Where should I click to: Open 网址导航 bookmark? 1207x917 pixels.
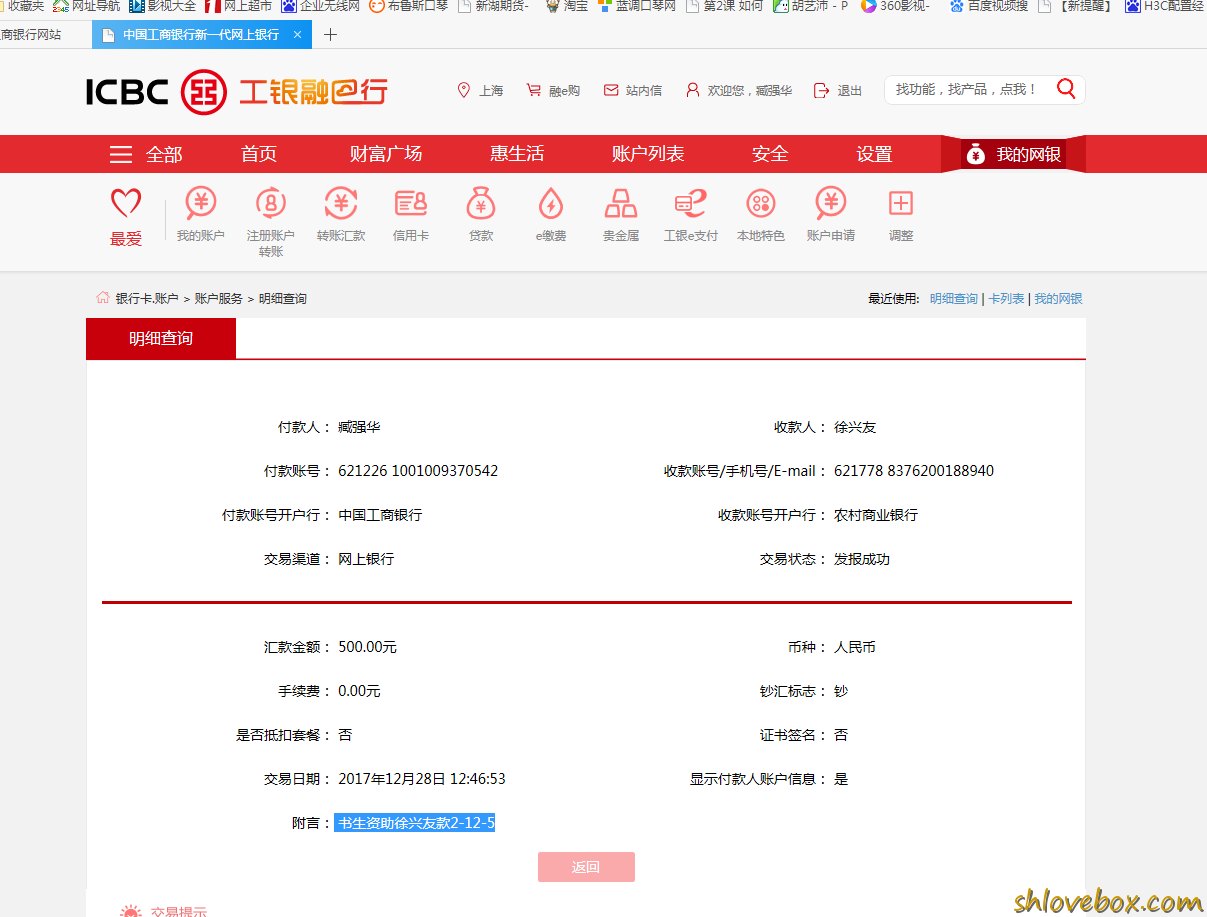coord(87,6)
